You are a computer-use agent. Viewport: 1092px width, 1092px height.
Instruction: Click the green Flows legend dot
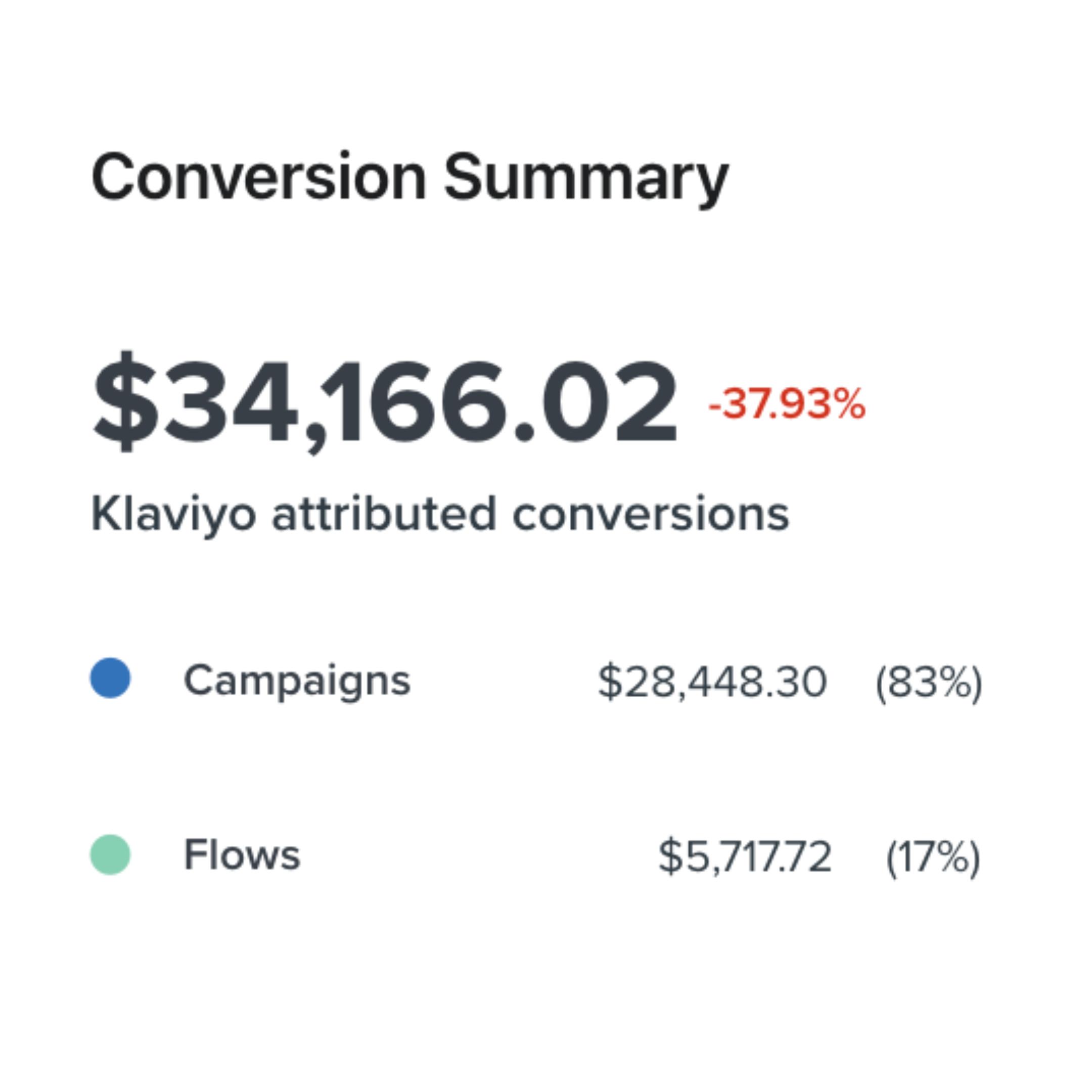[110, 854]
